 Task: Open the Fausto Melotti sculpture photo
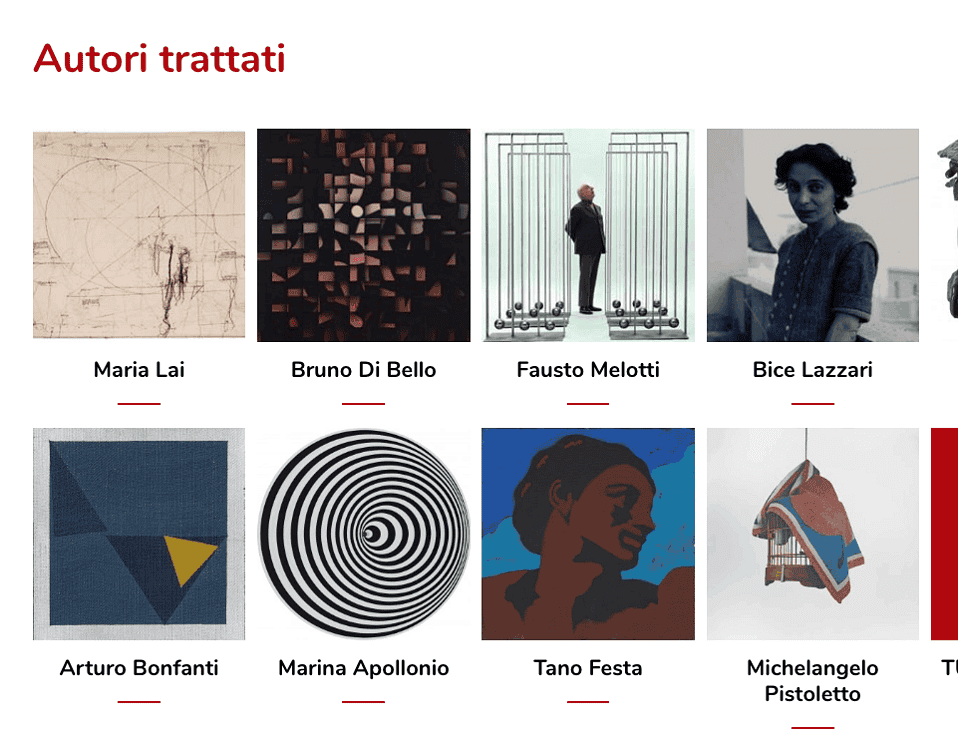pos(588,235)
